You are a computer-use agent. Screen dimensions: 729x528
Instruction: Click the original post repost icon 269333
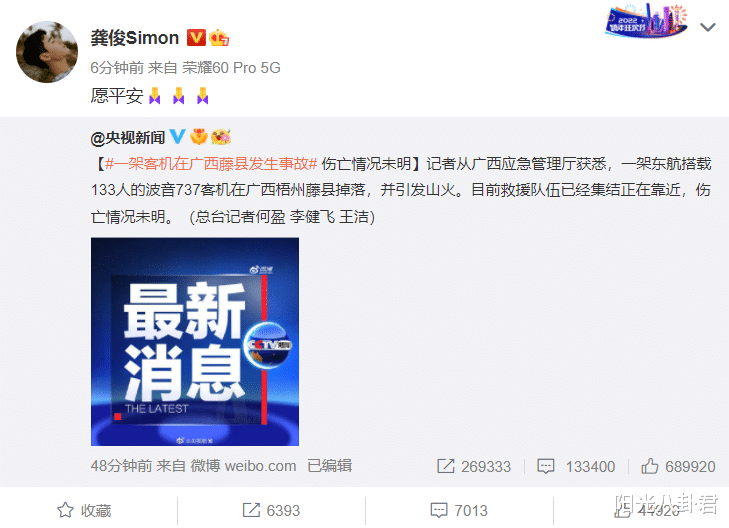(474, 466)
